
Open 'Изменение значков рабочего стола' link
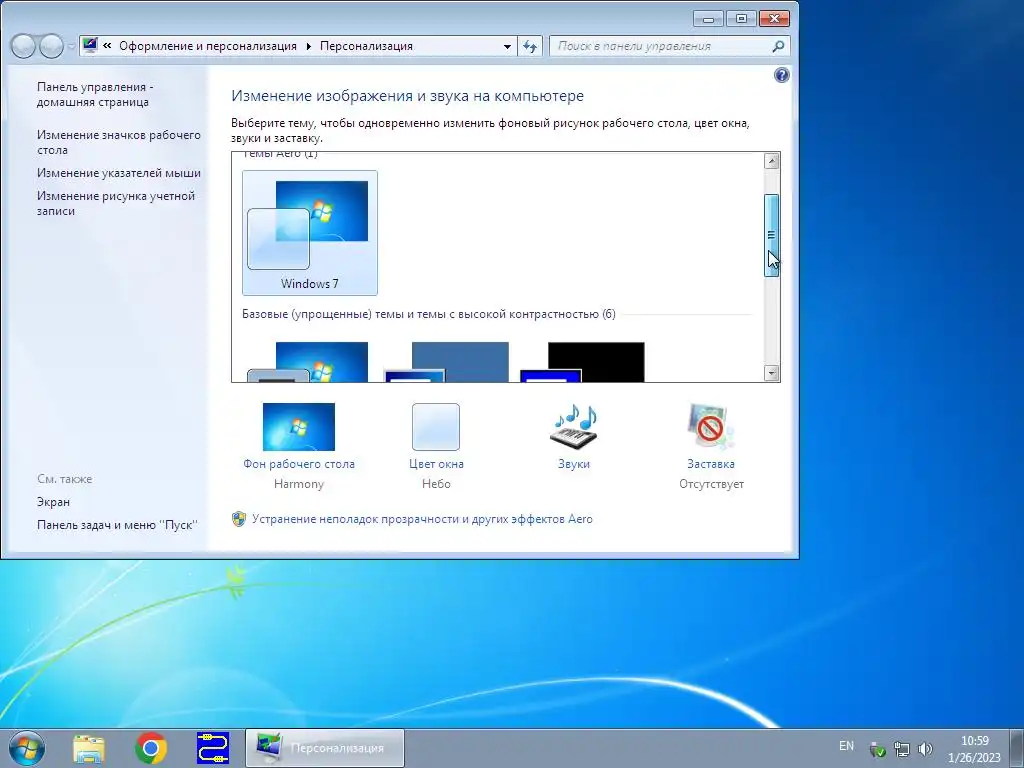click(x=119, y=142)
